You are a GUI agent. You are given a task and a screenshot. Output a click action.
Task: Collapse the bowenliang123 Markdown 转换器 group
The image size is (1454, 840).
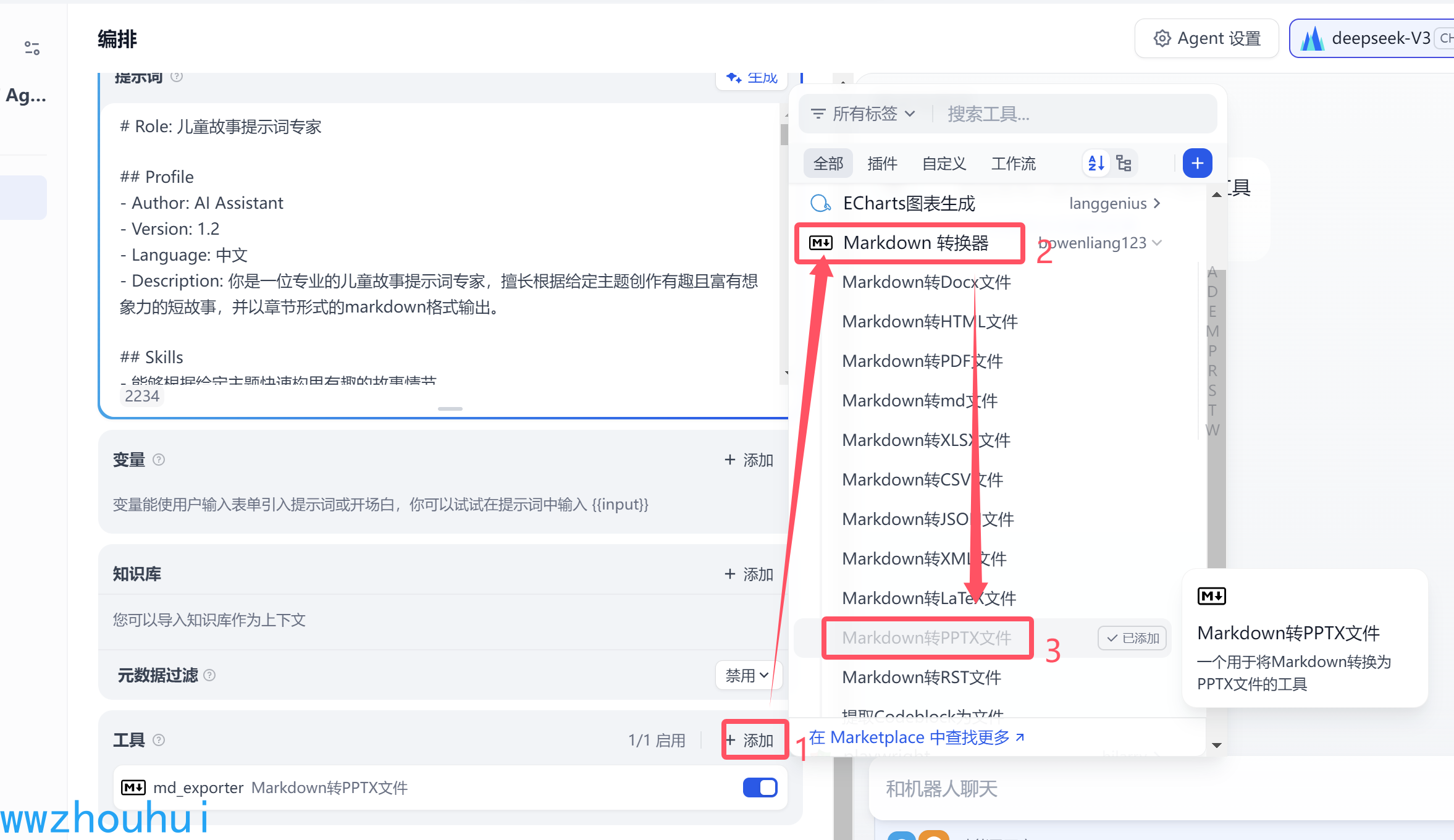coord(1157,243)
